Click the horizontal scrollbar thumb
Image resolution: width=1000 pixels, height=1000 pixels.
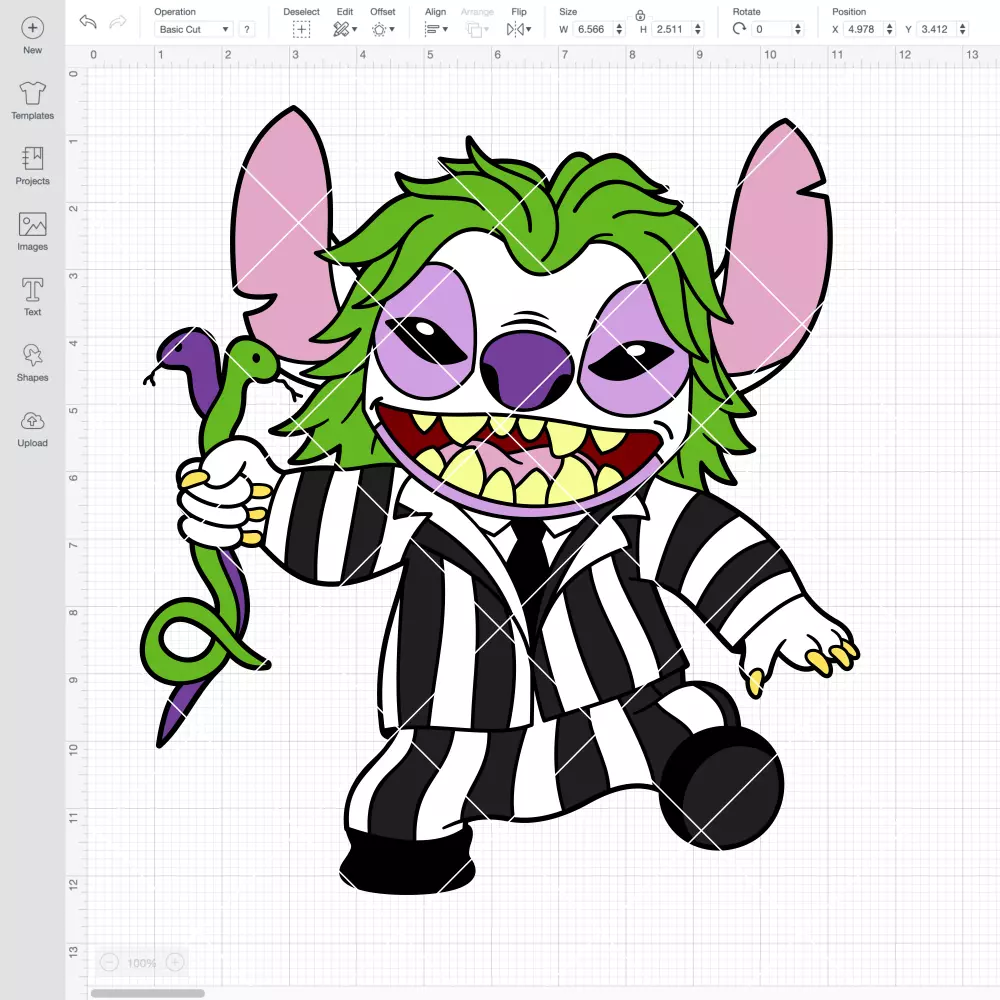tap(147, 993)
